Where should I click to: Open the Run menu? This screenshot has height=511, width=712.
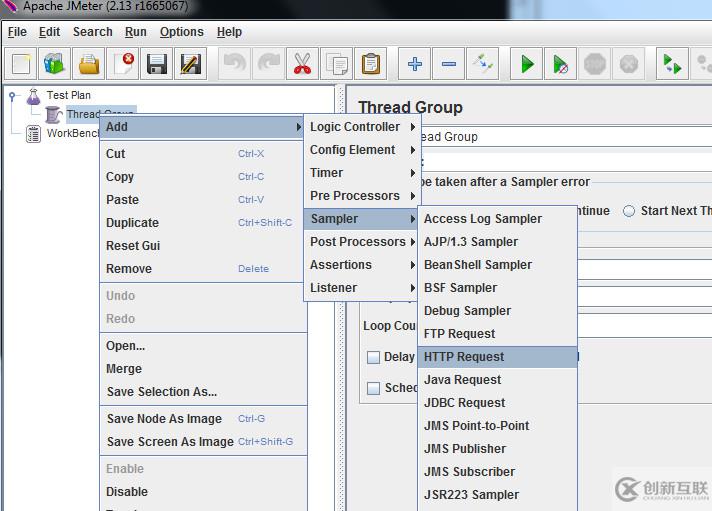pos(135,32)
